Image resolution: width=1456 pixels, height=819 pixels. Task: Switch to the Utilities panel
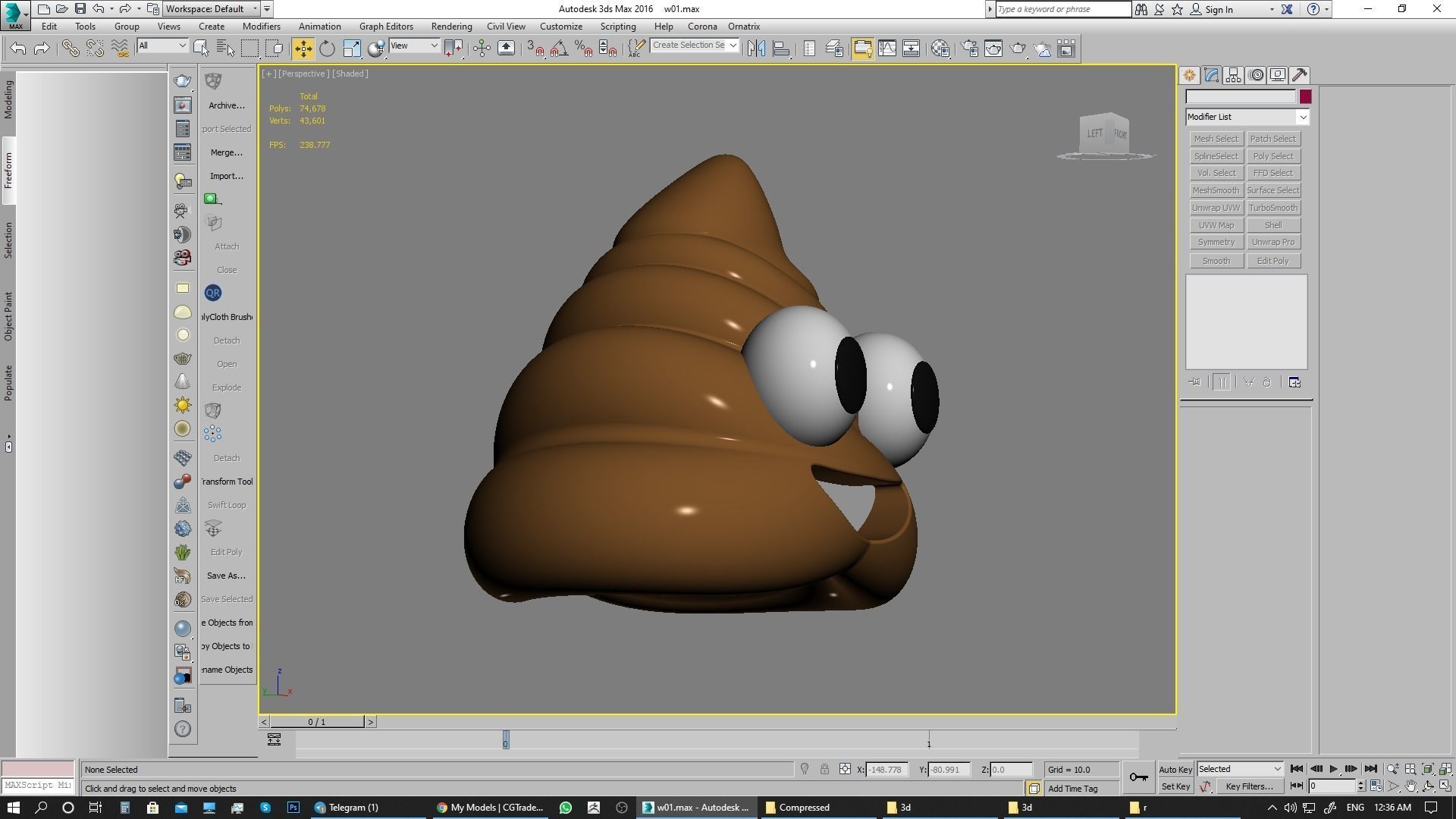pyautogui.click(x=1300, y=75)
